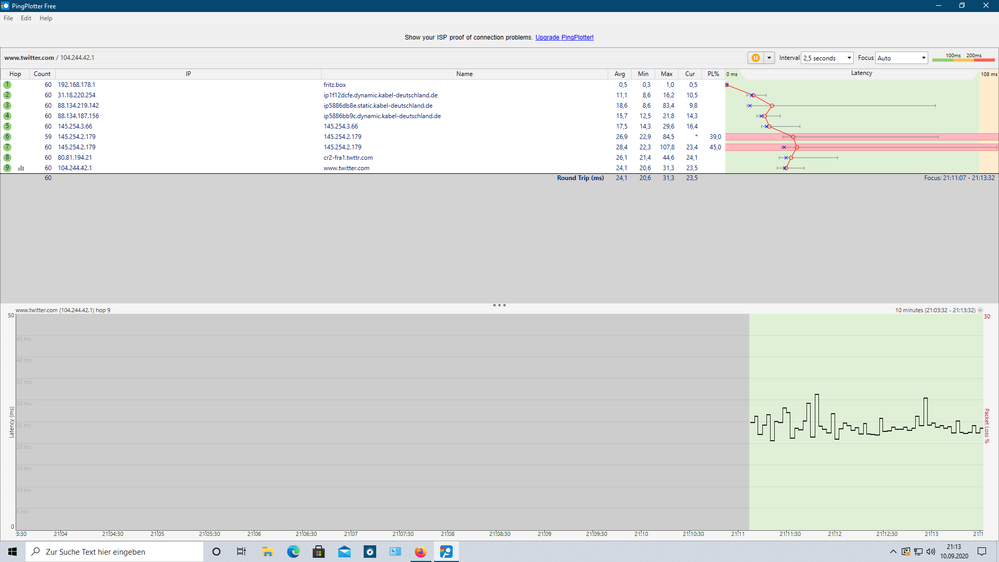Select the www.twitter.com name cell in hop 9
Image resolution: width=999 pixels, height=562 pixels.
(x=346, y=168)
